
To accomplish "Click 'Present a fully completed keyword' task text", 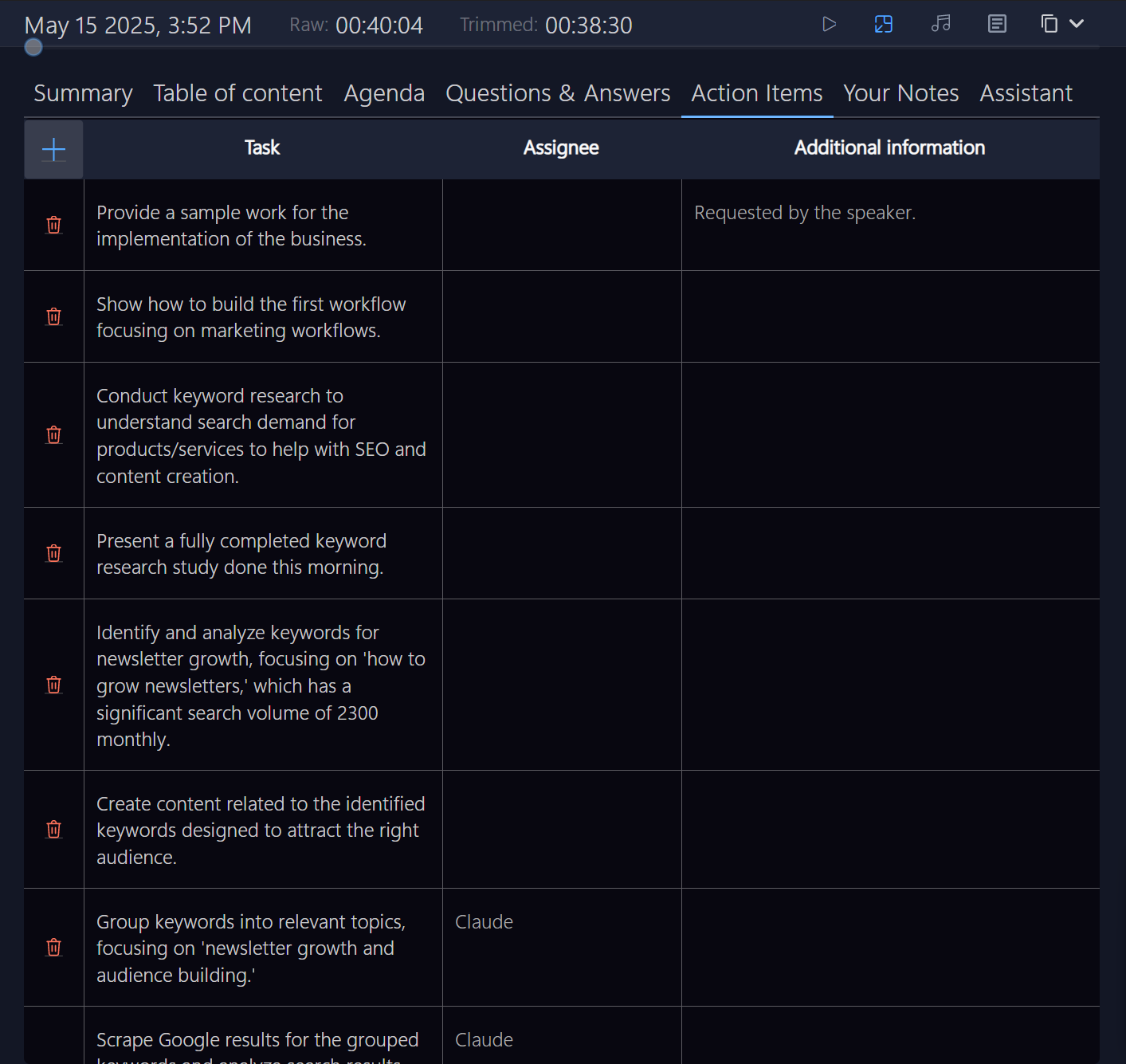I will coord(241,554).
